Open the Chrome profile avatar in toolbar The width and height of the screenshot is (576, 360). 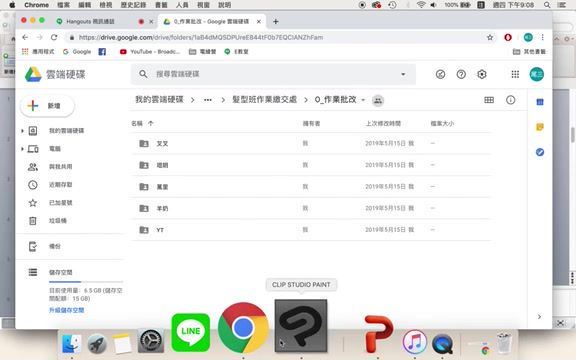tap(528, 37)
